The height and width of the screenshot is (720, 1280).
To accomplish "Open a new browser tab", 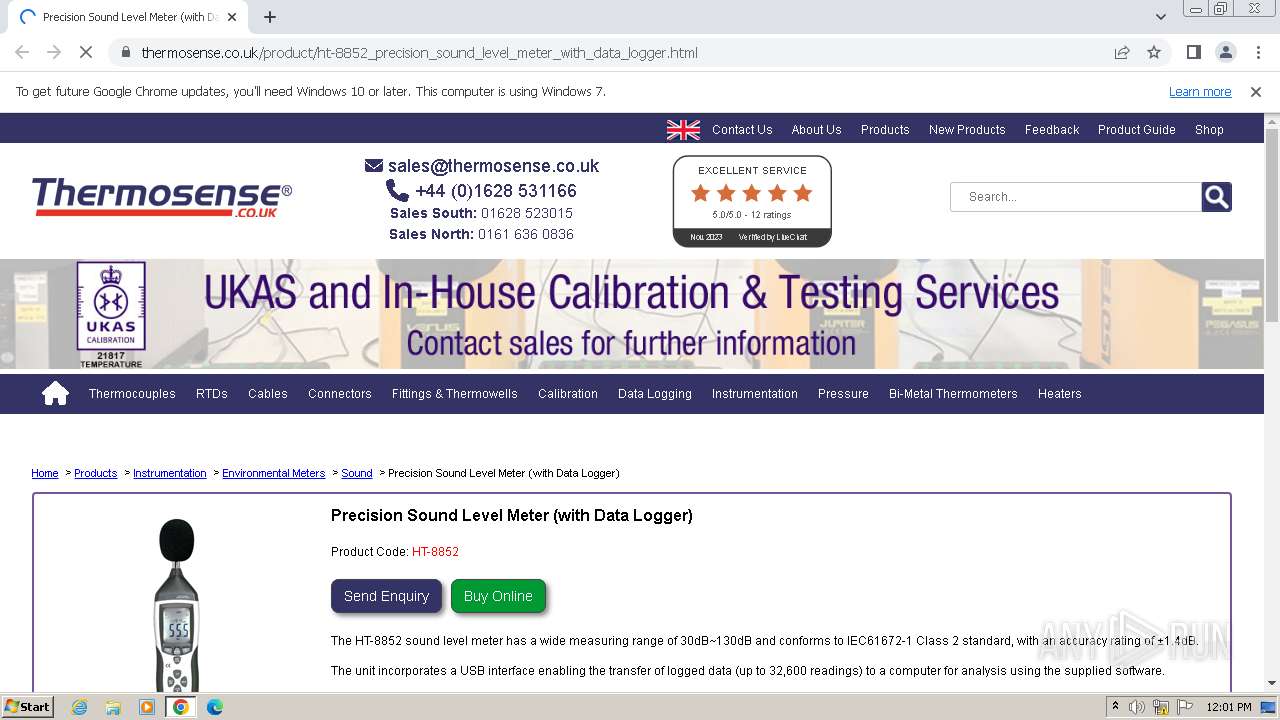I will pyautogui.click(x=270, y=17).
